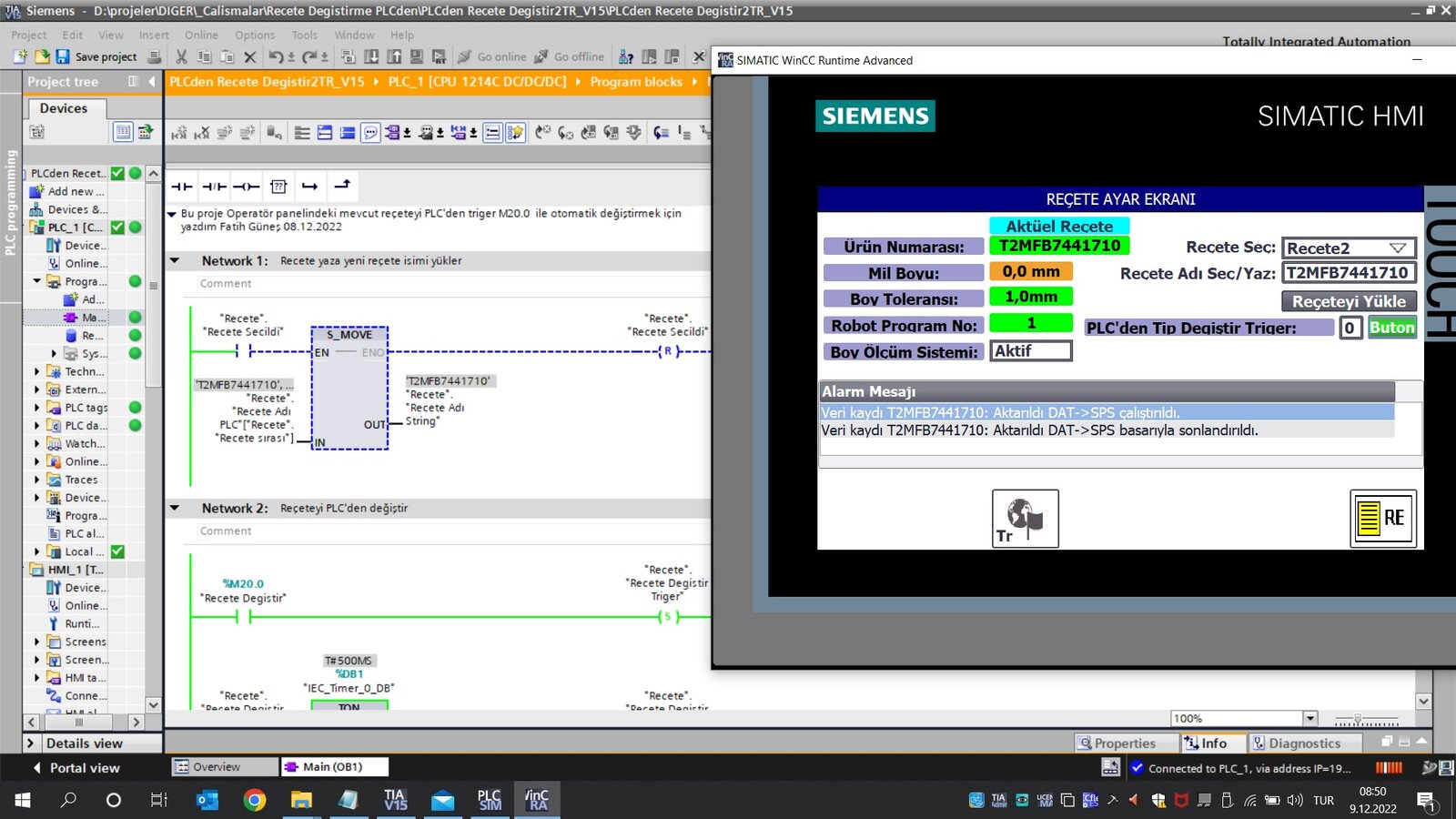
Task: Insert the empty box instruction
Action: point(278,187)
